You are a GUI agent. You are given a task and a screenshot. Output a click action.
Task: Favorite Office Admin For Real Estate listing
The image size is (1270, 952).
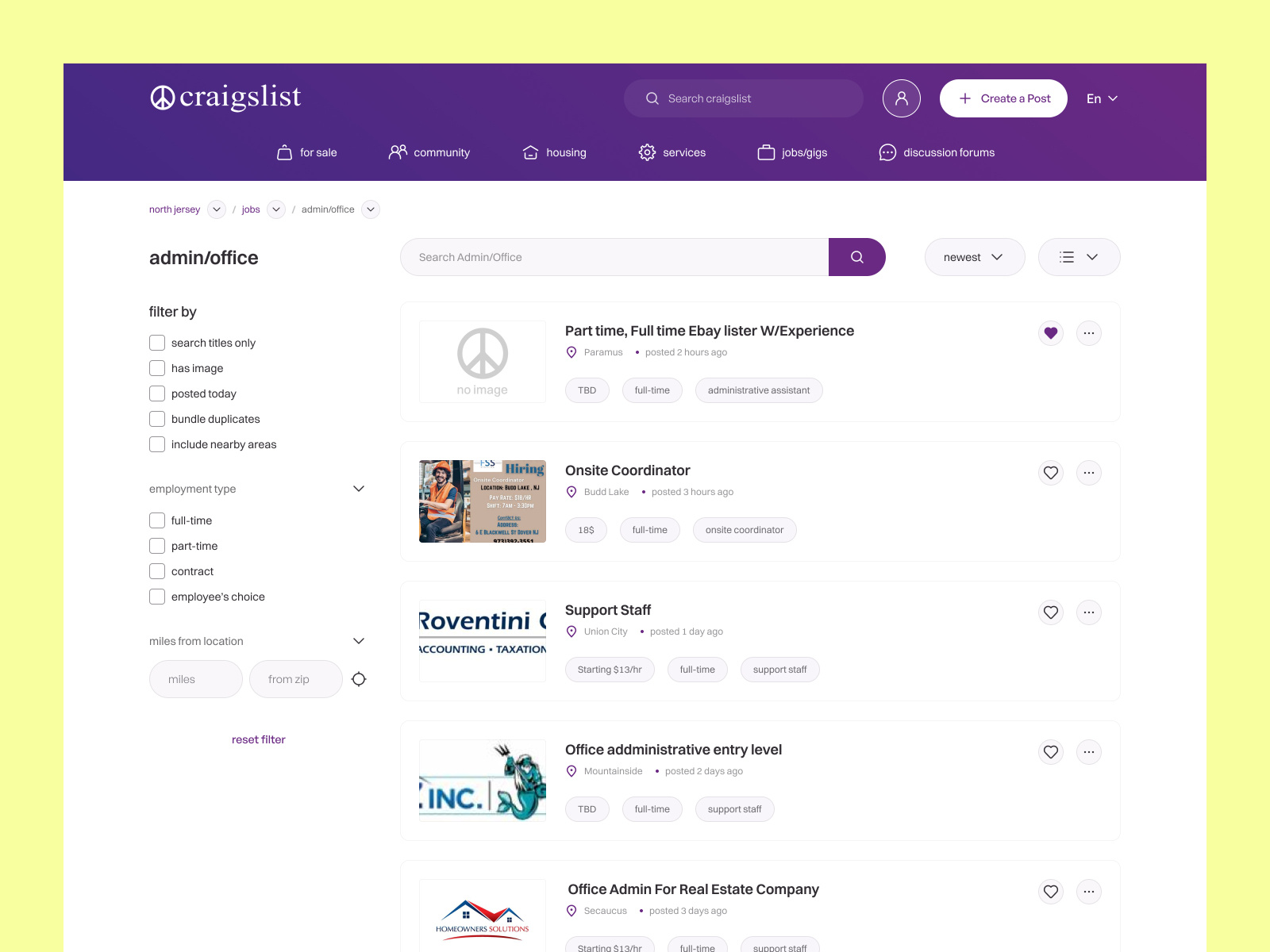(1051, 892)
